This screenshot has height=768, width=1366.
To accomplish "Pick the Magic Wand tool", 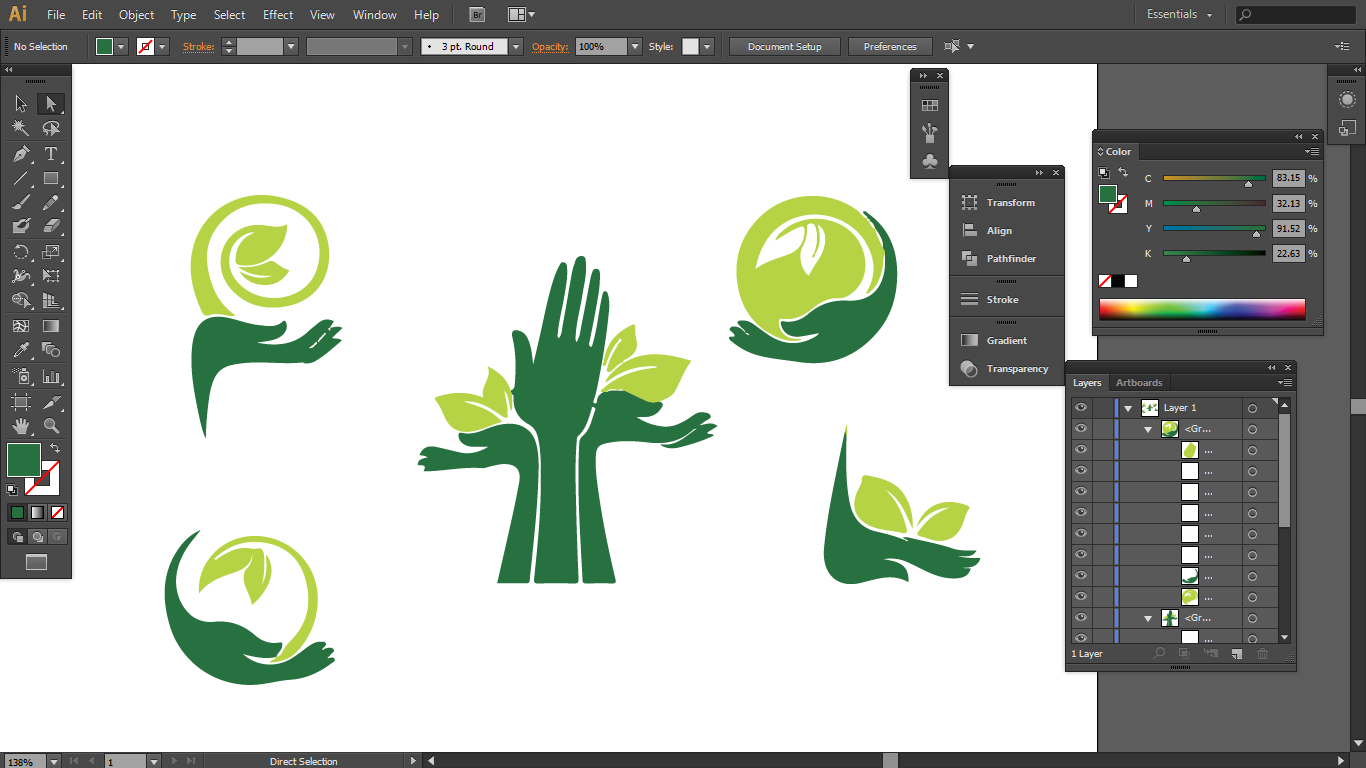I will 21,128.
